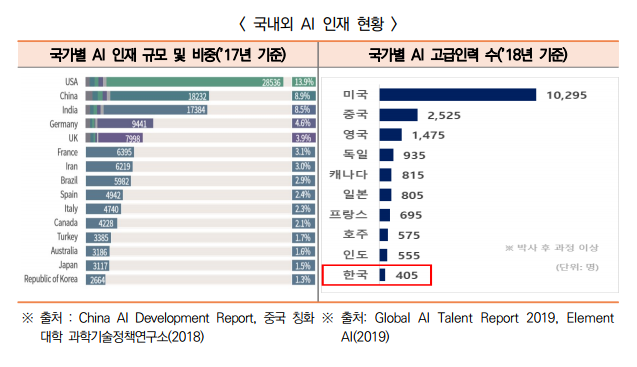Viewport: 637px width, 367px height.
Task: Click the 캐나다 label
Action: coord(348,175)
